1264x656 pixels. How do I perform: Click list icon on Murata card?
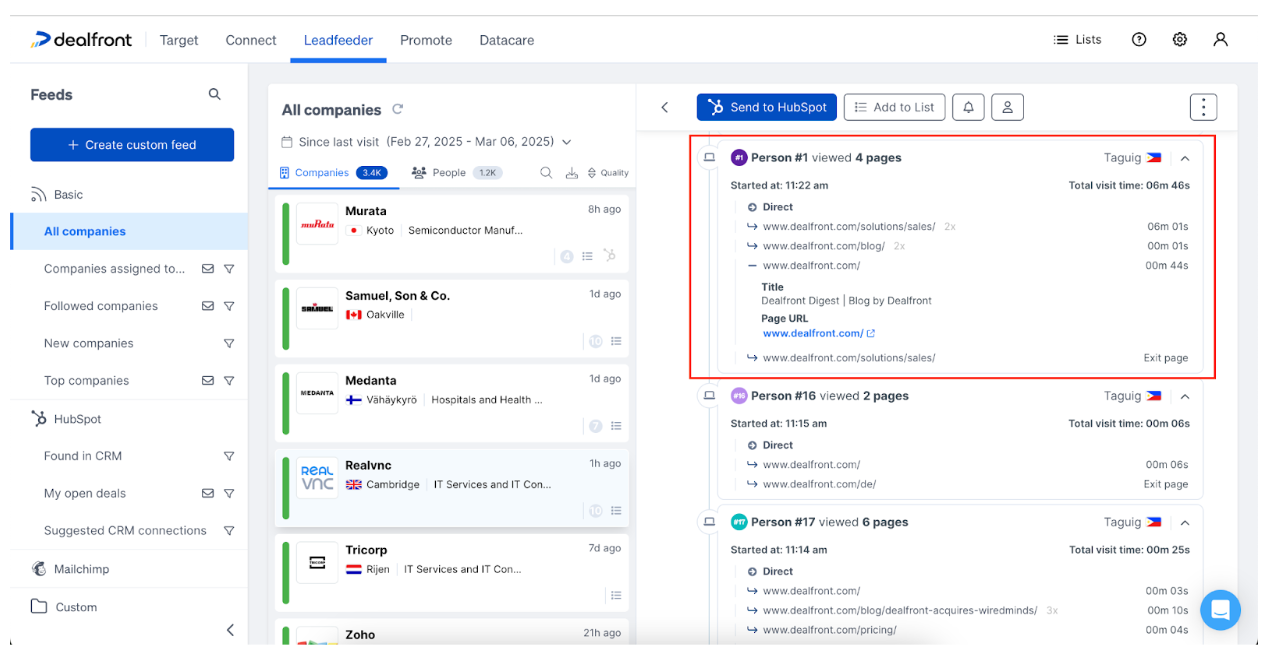[588, 256]
